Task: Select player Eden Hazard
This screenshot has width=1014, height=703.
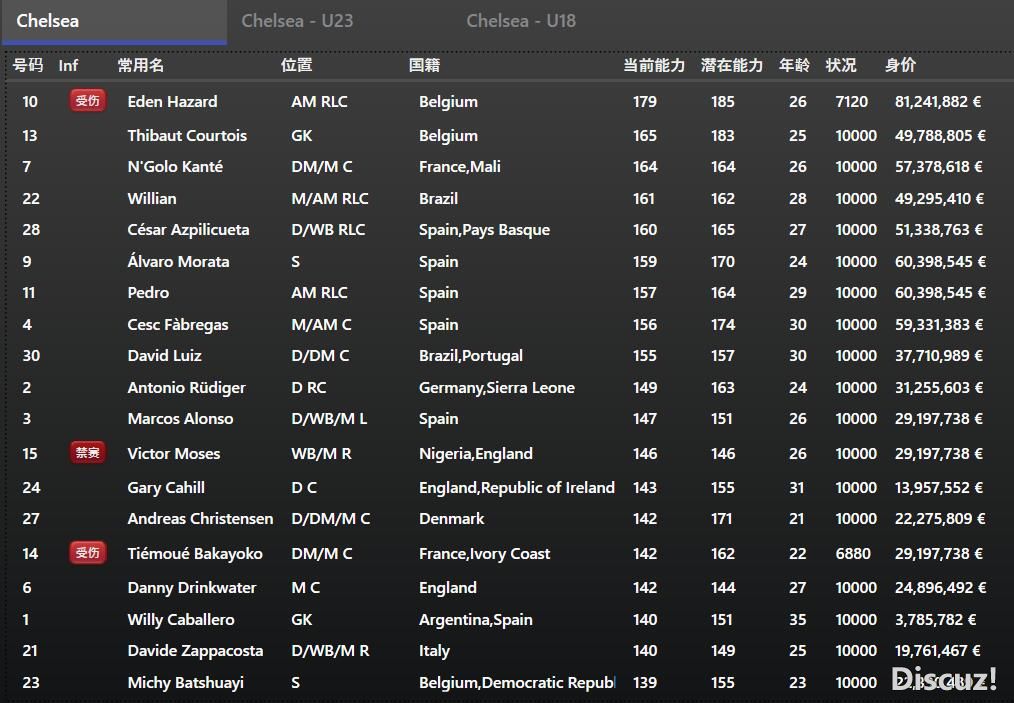Action: tap(173, 102)
